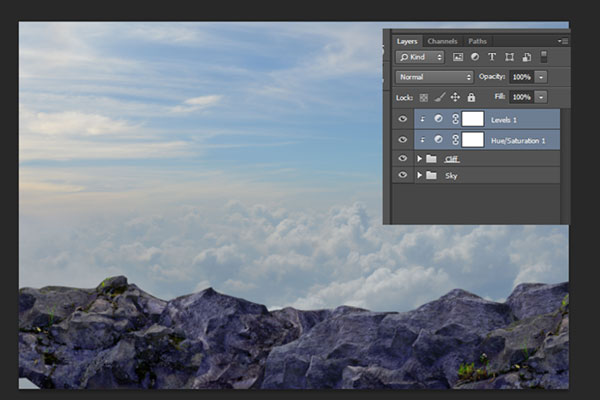Click the shape layer filter icon
Image resolution: width=600 pixels, height=400 pixels.
click(x=509, y=57)
